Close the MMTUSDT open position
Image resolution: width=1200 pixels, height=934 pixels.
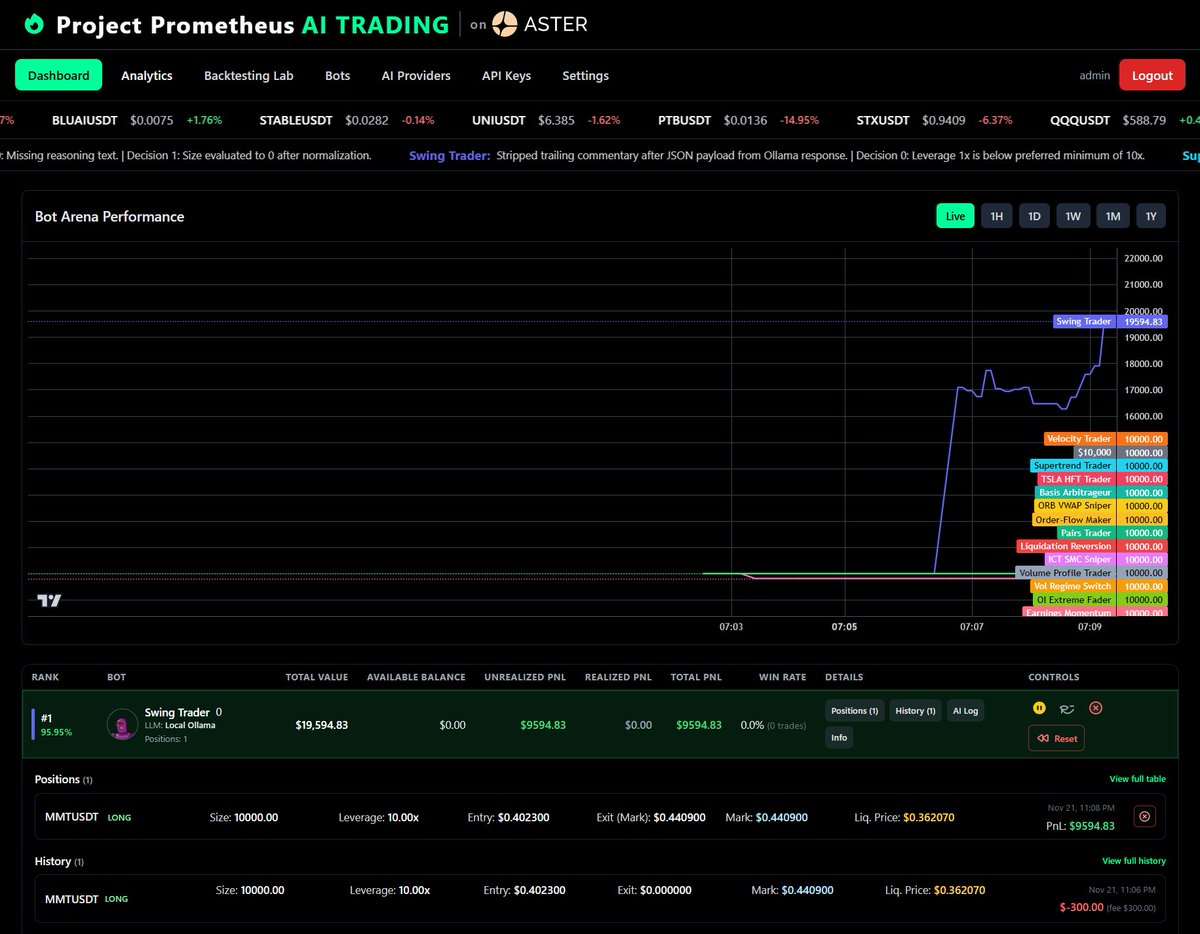[x=1145, y=817]
